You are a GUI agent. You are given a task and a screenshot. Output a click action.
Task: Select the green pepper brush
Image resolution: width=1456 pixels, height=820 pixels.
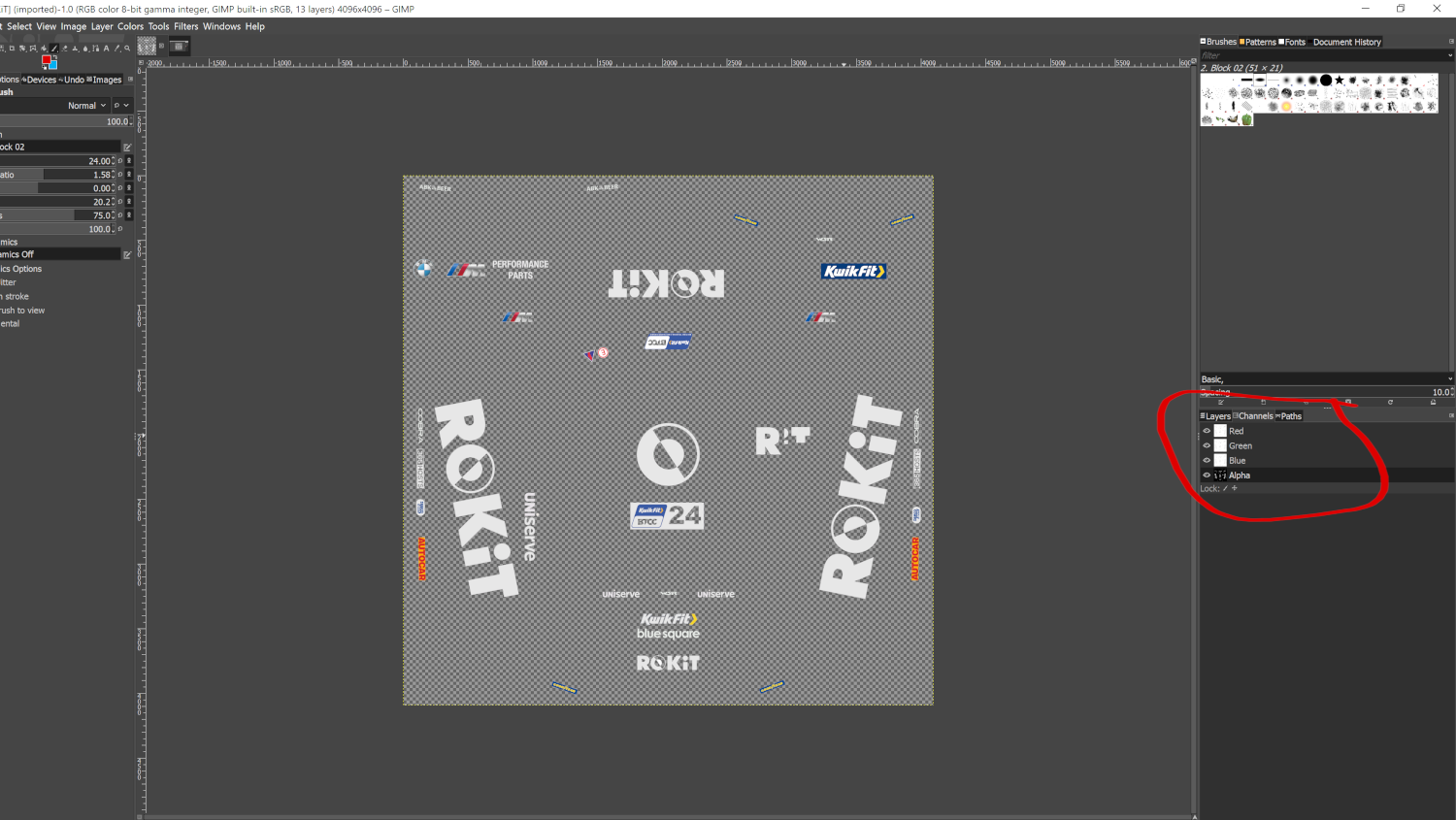[1246, 119]
